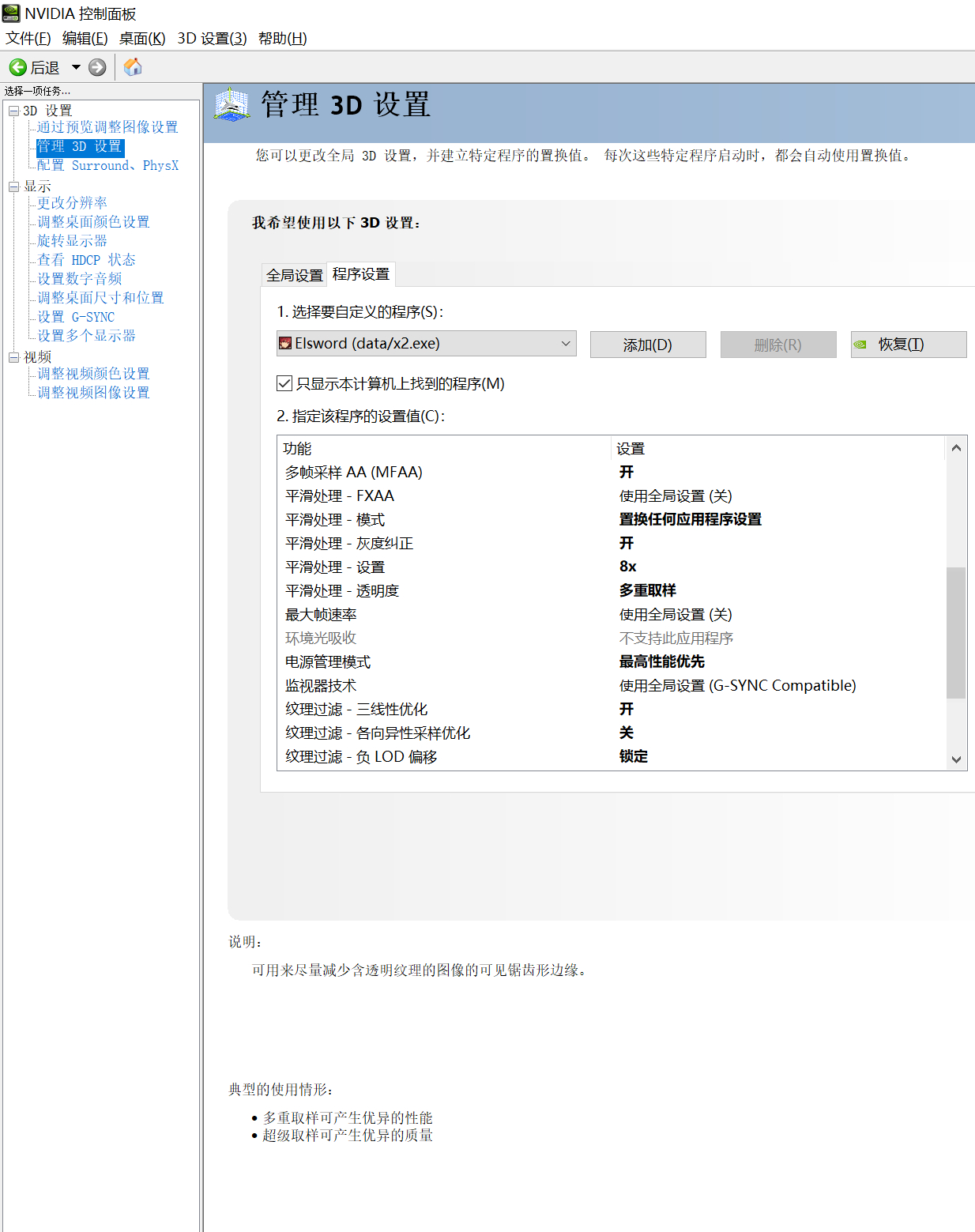The image size is (975, 1232).
Task: Select 管理 3D 设置 in sidebar
Action: coord(80,146)
